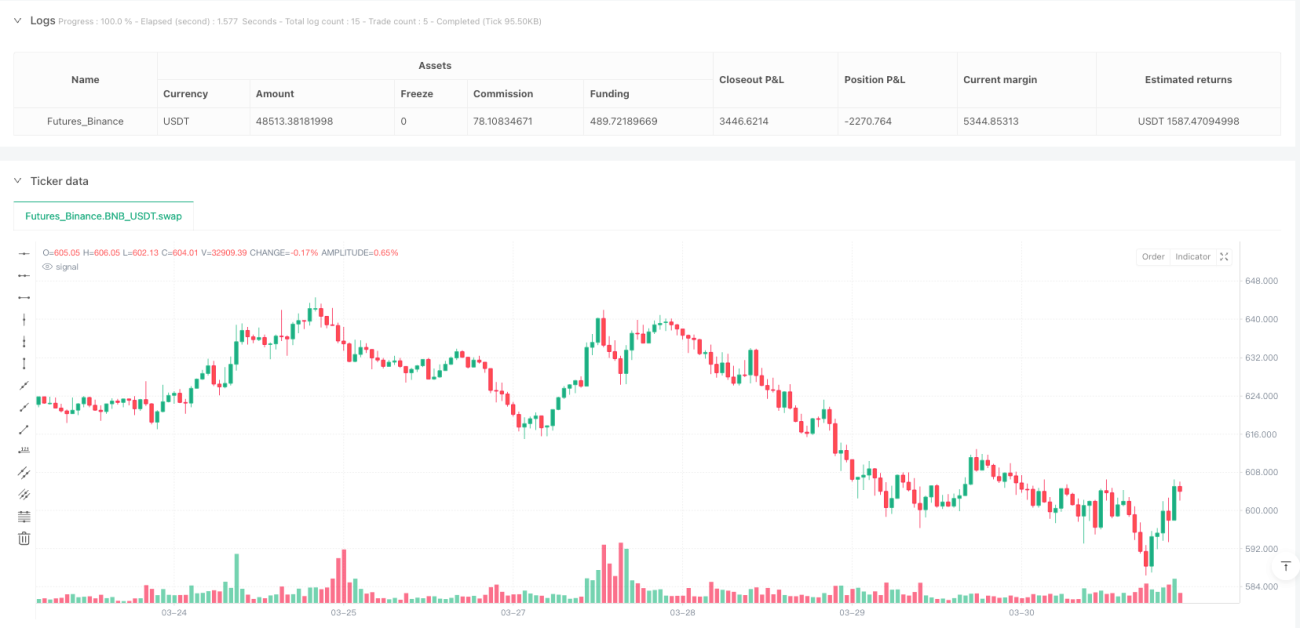Select the price line tool with numbers
Screen dimensions: 1300x628
(25, 450)
